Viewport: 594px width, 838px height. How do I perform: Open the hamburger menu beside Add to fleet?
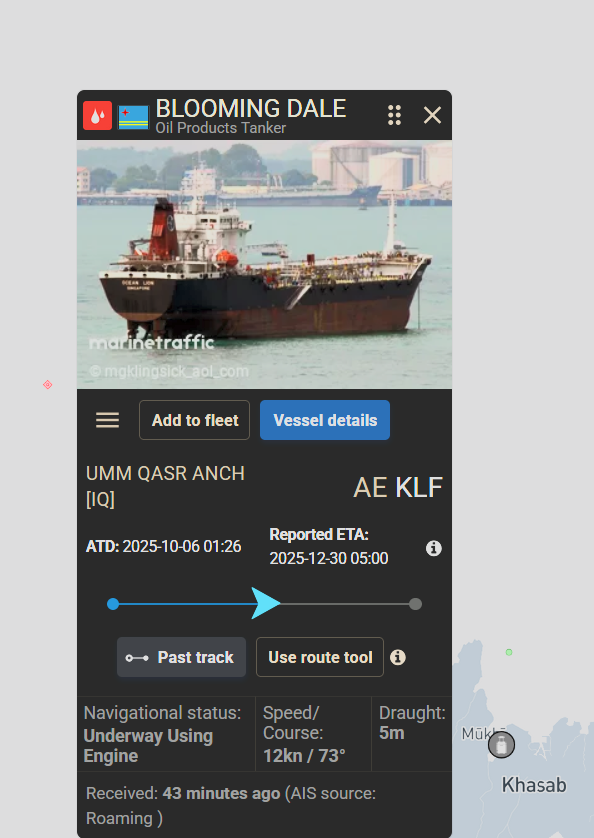pyautogui.click(x=107, y=420)
